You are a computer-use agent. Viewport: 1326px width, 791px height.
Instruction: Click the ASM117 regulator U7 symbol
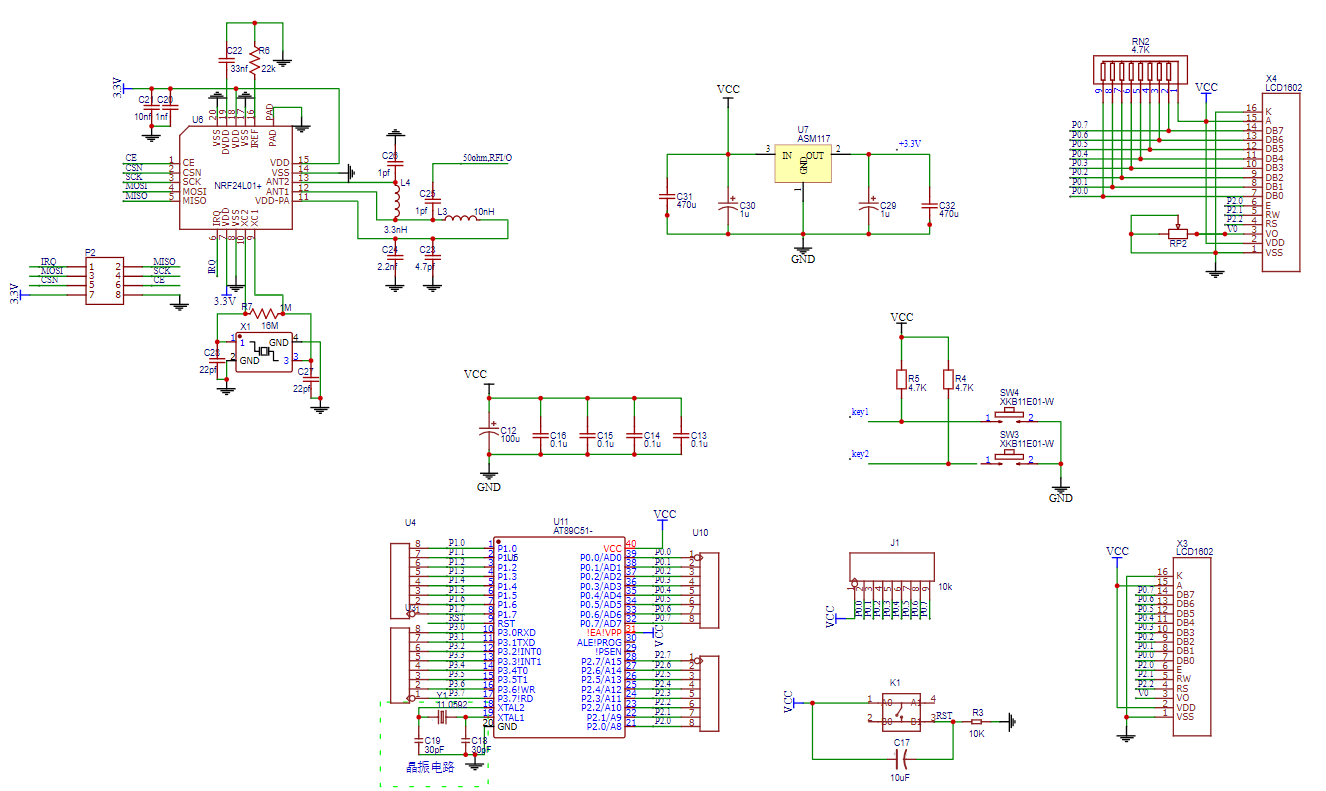click(803, 163)
